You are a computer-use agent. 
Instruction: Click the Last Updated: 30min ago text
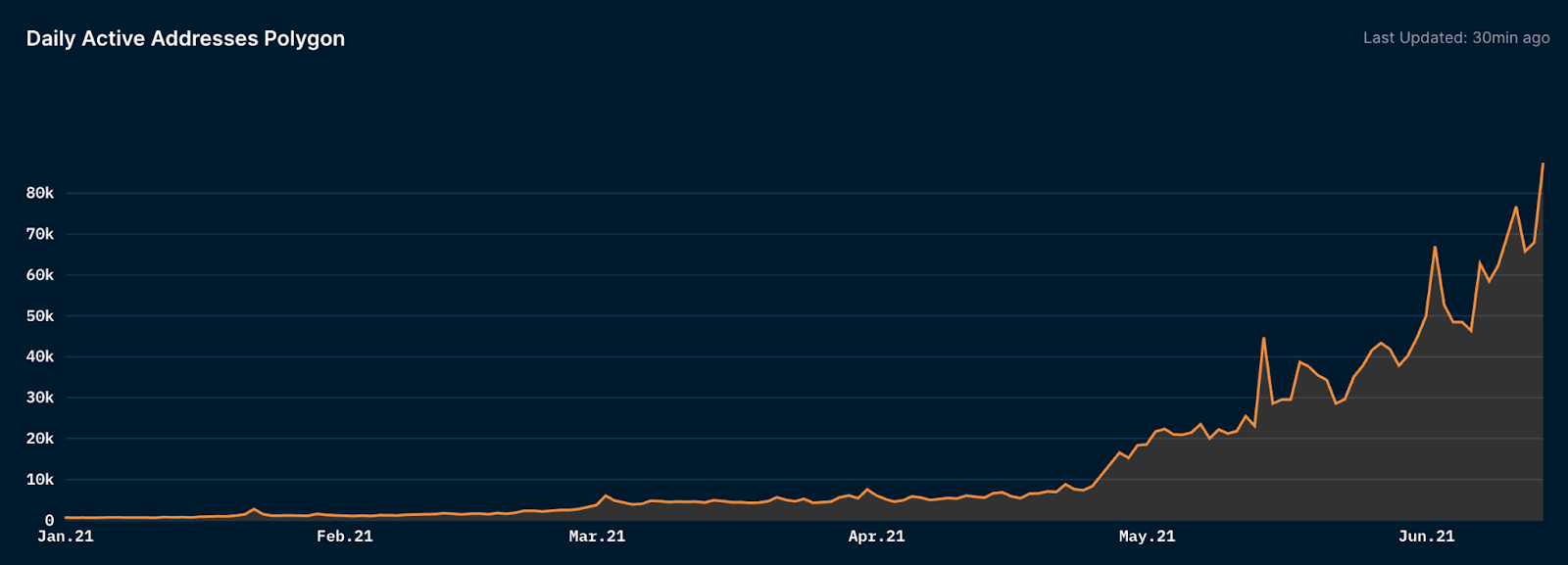click(x=1456, y=37)
